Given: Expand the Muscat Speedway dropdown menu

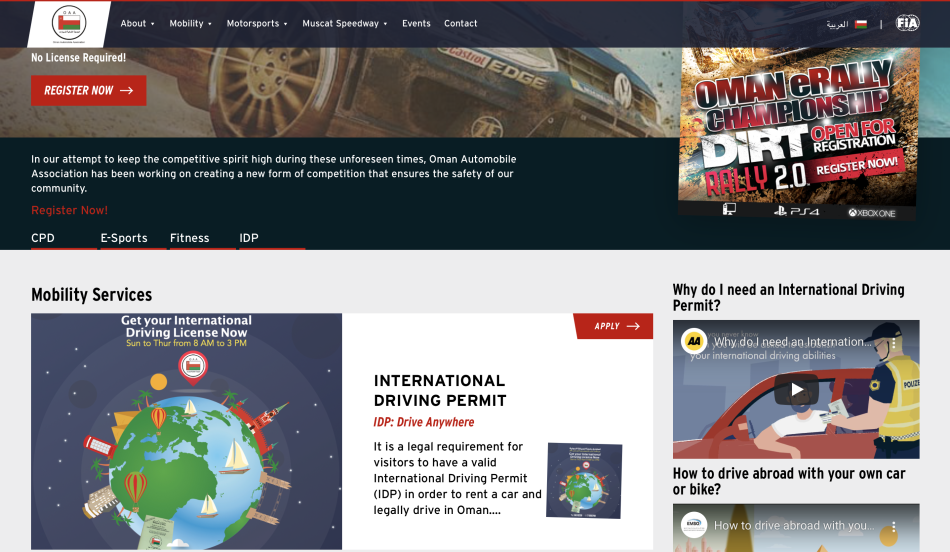Looking at the screenshot, I should click(345, 24).
